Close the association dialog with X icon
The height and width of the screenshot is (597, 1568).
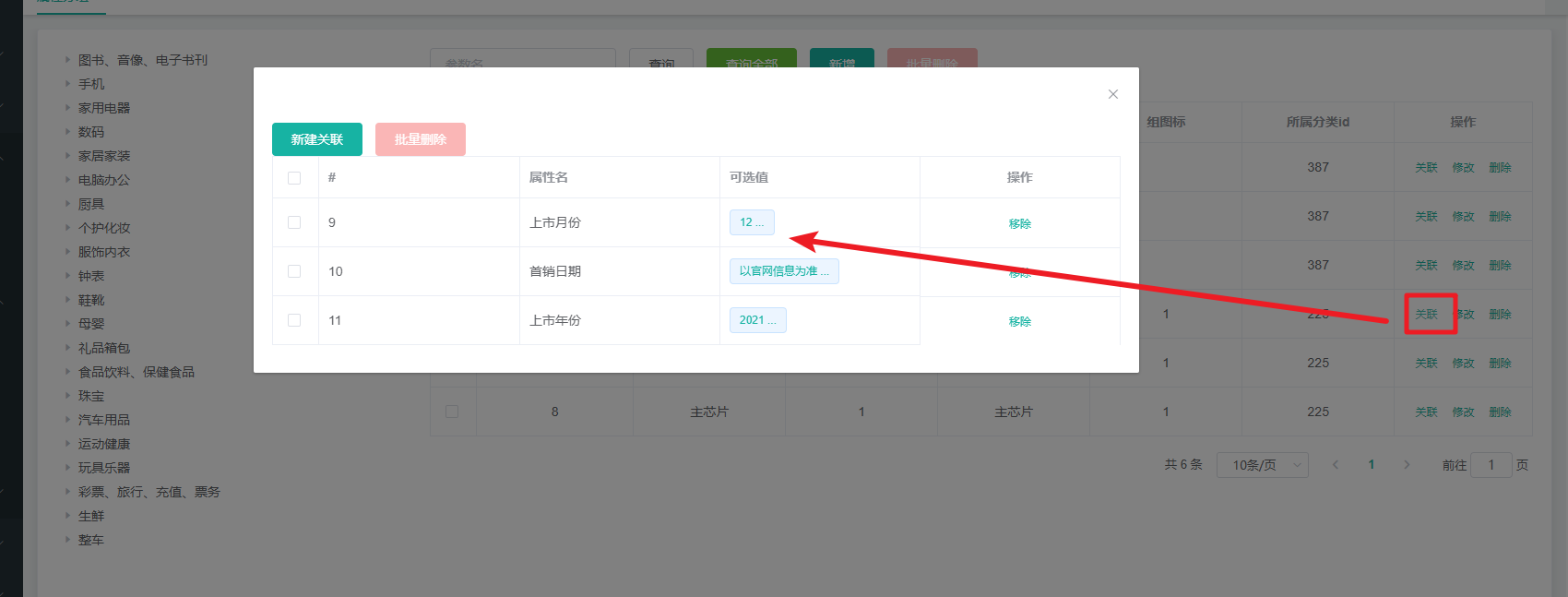pos(1113,94)
